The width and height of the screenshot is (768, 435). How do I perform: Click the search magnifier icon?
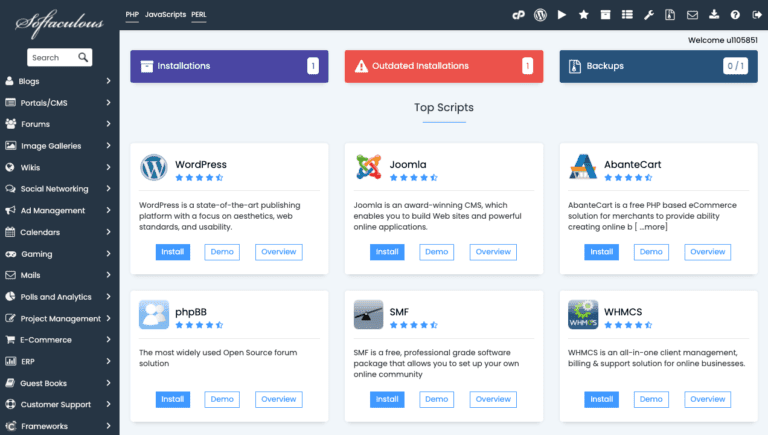tap(83, 57)
